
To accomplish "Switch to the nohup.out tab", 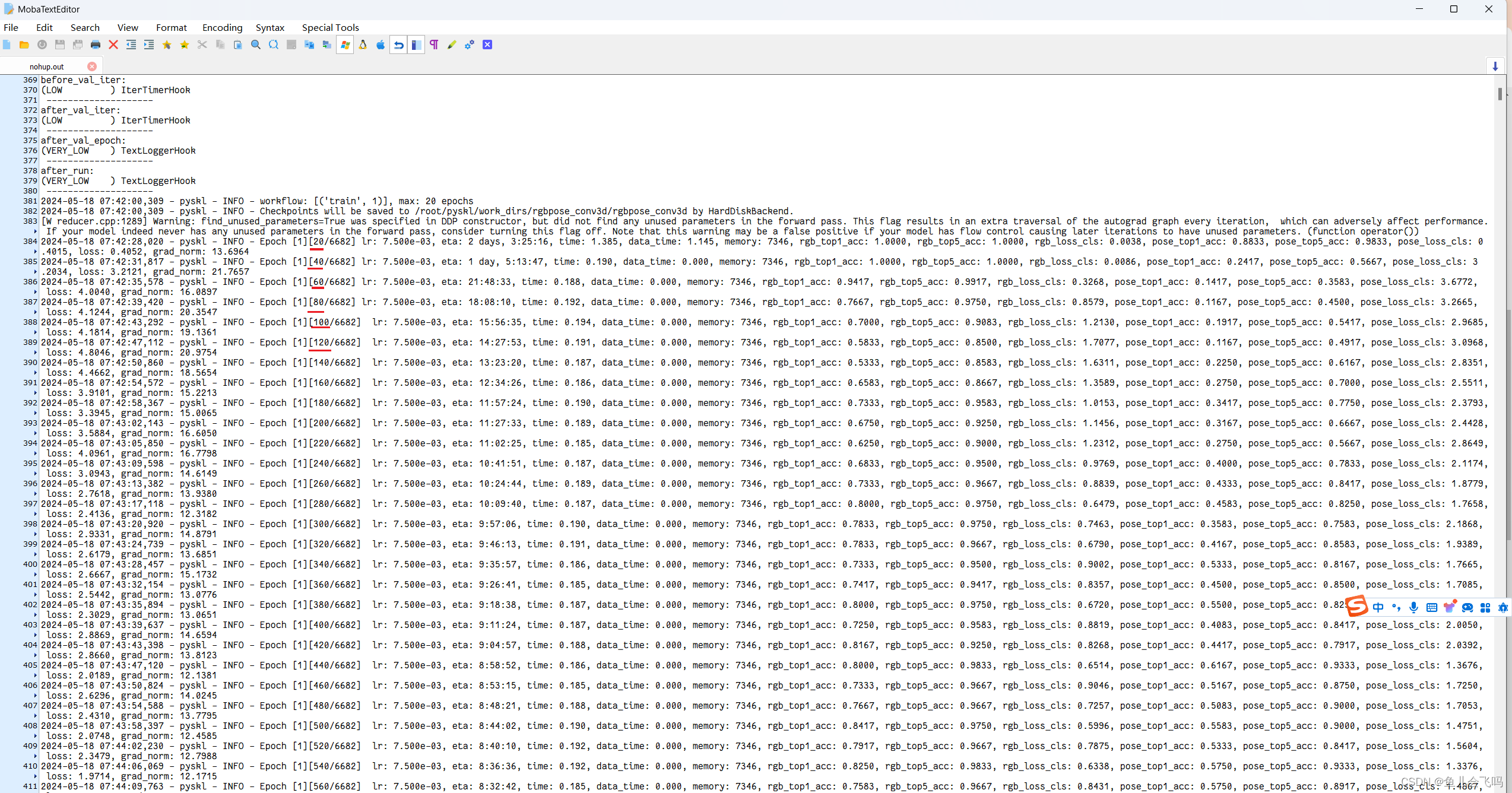I will click(x=47, y=66).
